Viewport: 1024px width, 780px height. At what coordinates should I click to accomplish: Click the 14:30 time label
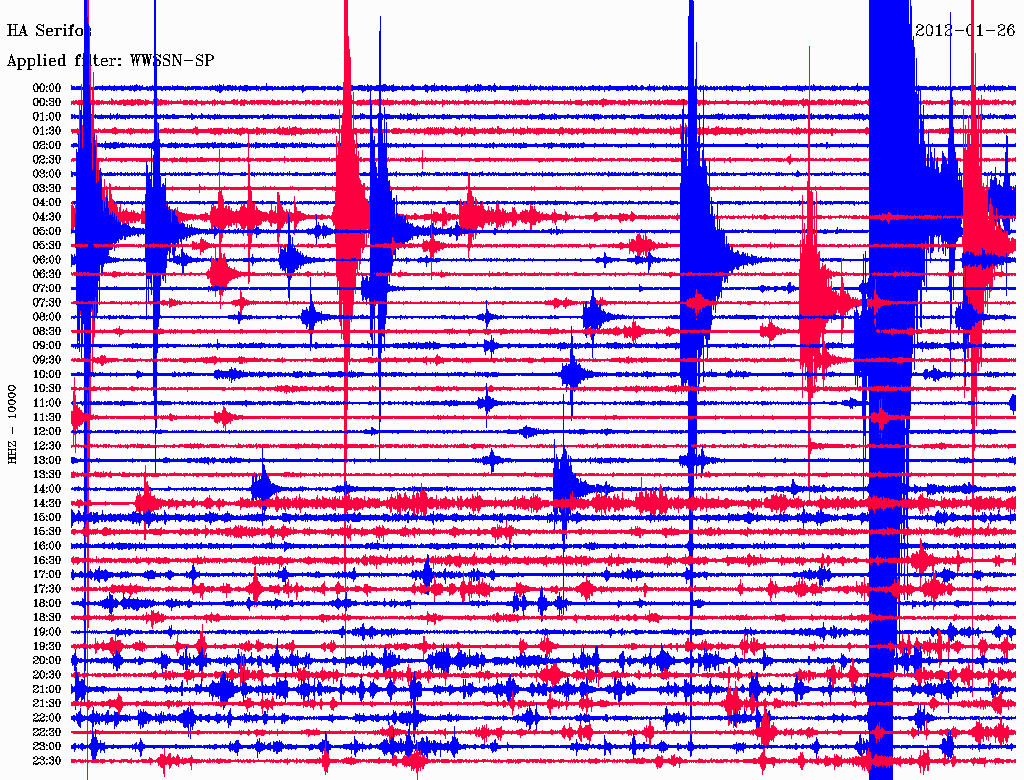coord(47,503)
